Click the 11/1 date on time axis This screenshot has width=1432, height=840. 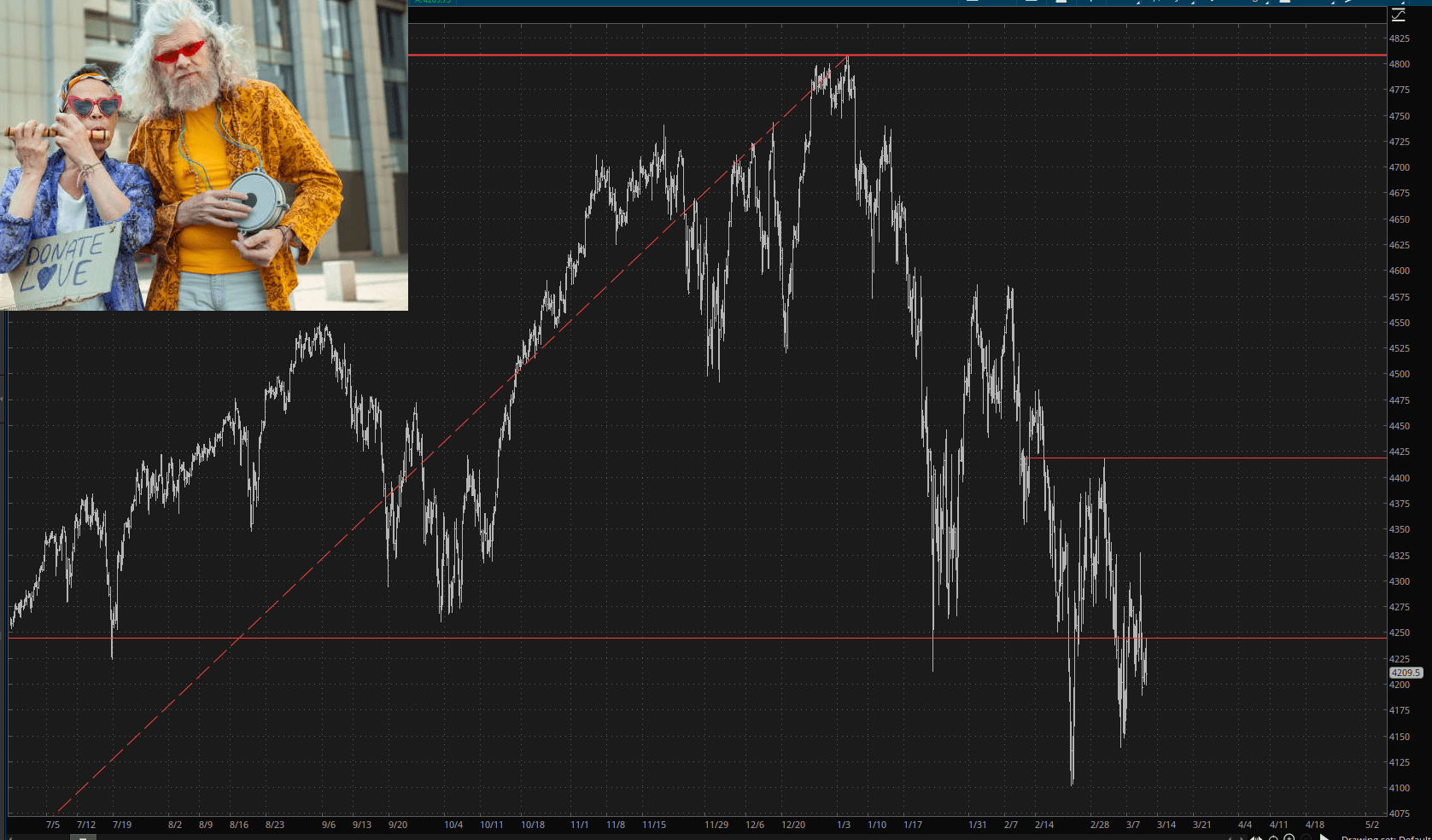click(579, 825)
